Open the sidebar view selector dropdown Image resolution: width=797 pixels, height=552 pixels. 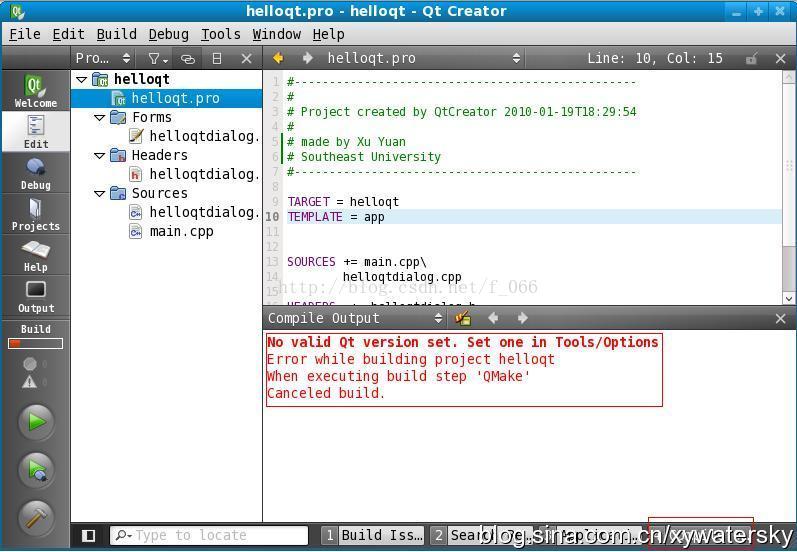[103, 58]
